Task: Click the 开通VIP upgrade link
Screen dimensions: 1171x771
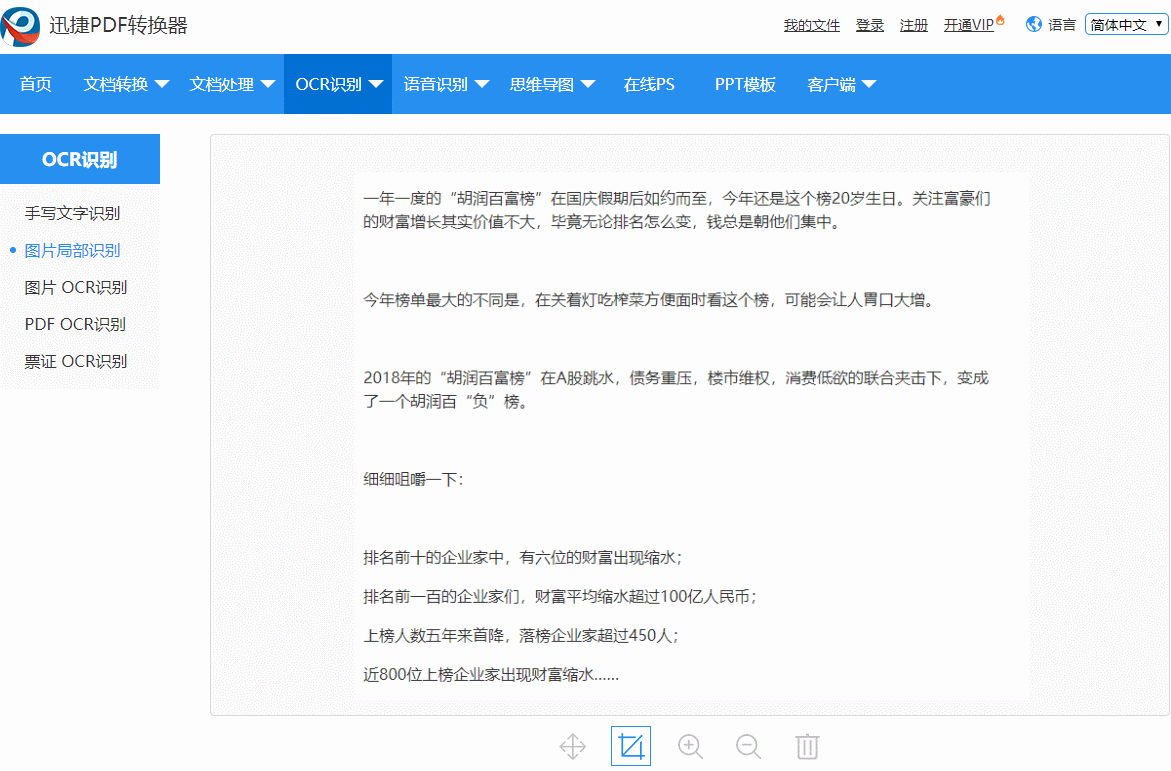Action: tap(967, 24)
